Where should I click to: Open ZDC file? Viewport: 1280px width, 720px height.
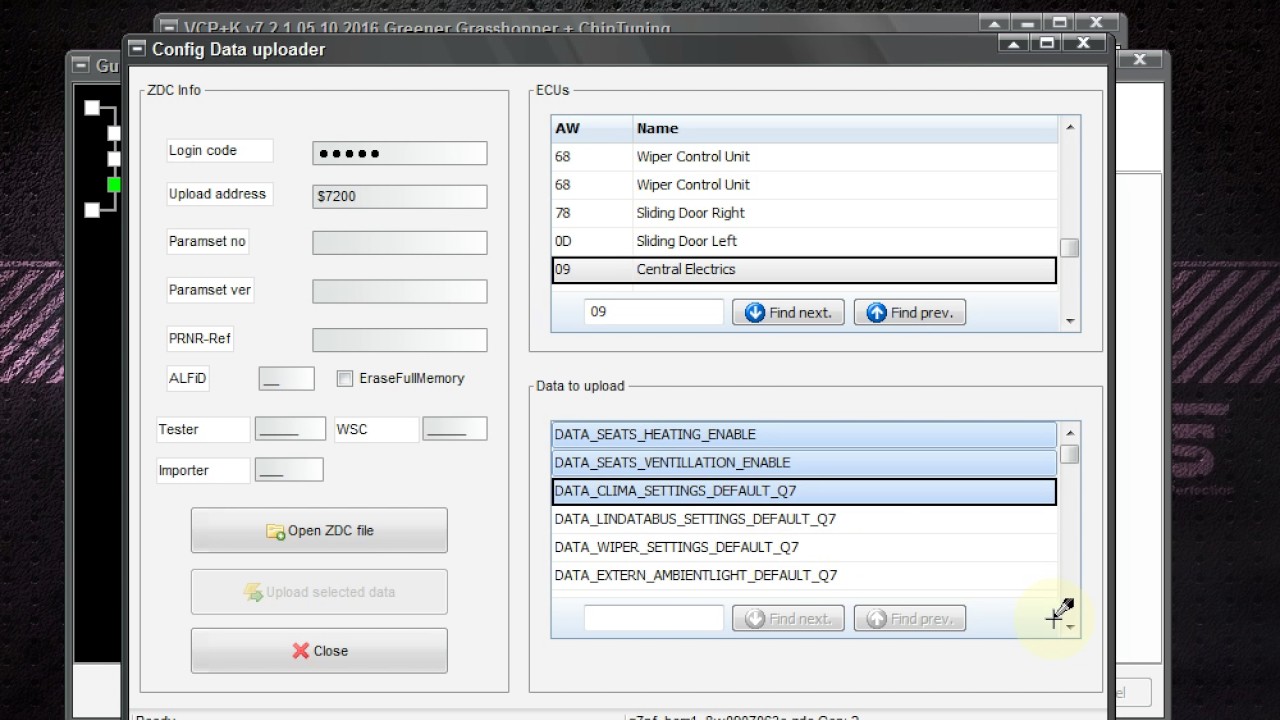point(319,530)
